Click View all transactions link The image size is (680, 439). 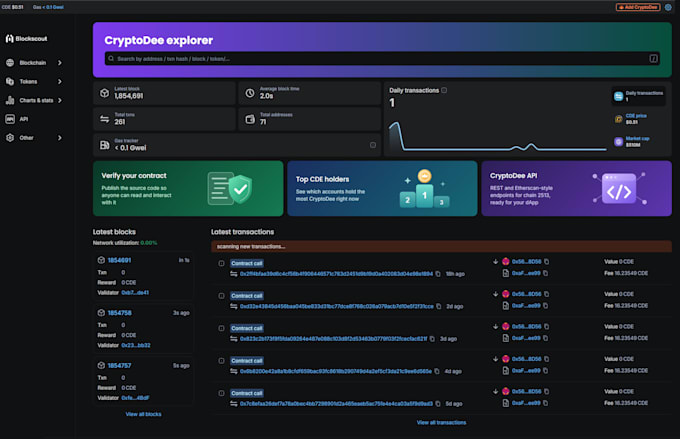click(441, 423)
